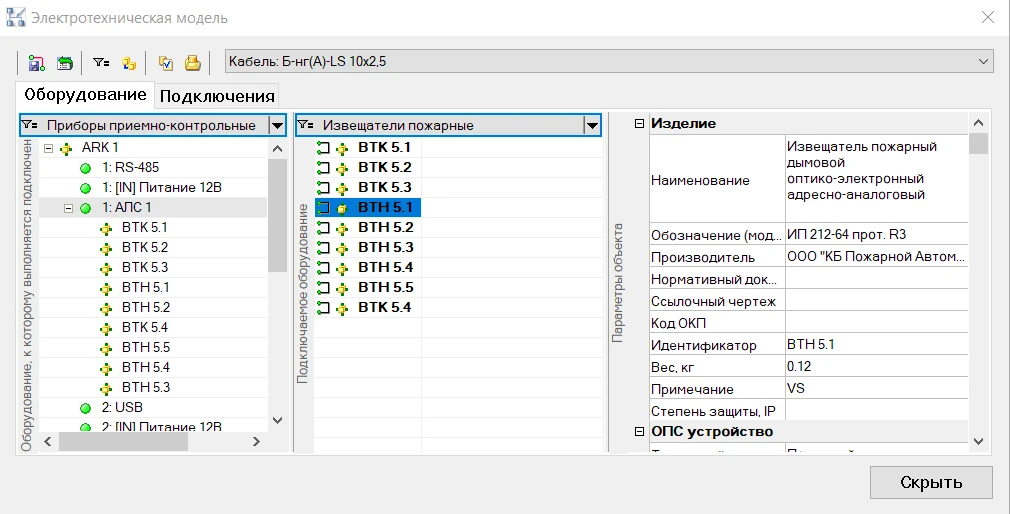Viewport: 1010px width, 514px height.
Task: Click the green port icon next to 2: USB
Action: click(86, 408)
